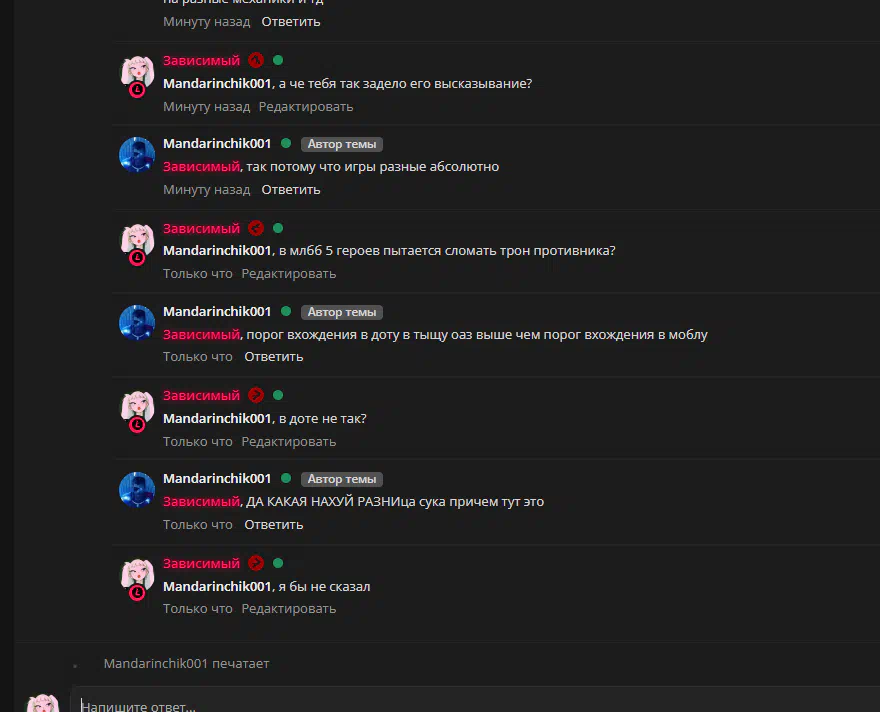Viewport: 880px width, 712px height.
Task: Click Редактировать under "я бы не сказал" comment
Action: (288, 609)
